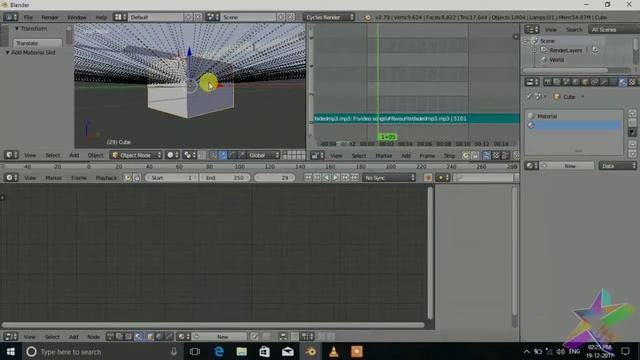Viewport: 640px width, 360px height.
Task: Play animation forward in timeline
Action: [336, 178]
